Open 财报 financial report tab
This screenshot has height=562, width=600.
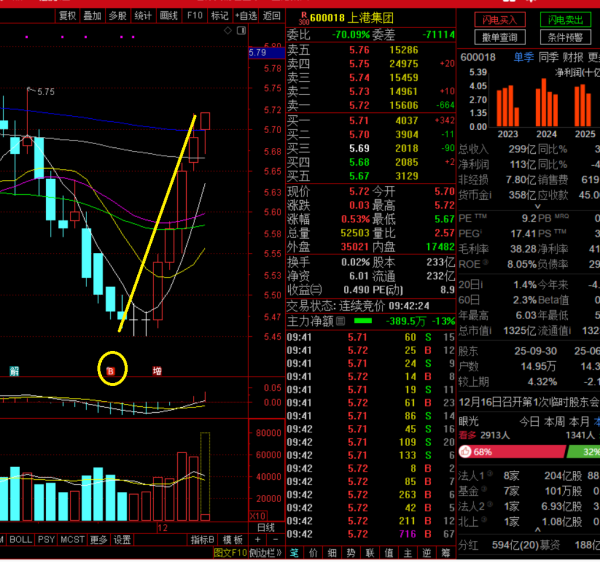click(x=573, y=57)
